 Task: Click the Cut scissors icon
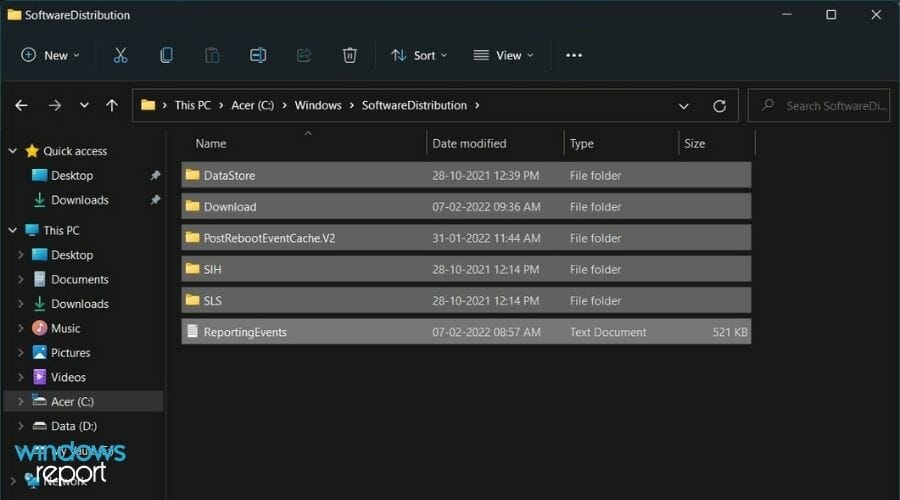click(120, 55)
